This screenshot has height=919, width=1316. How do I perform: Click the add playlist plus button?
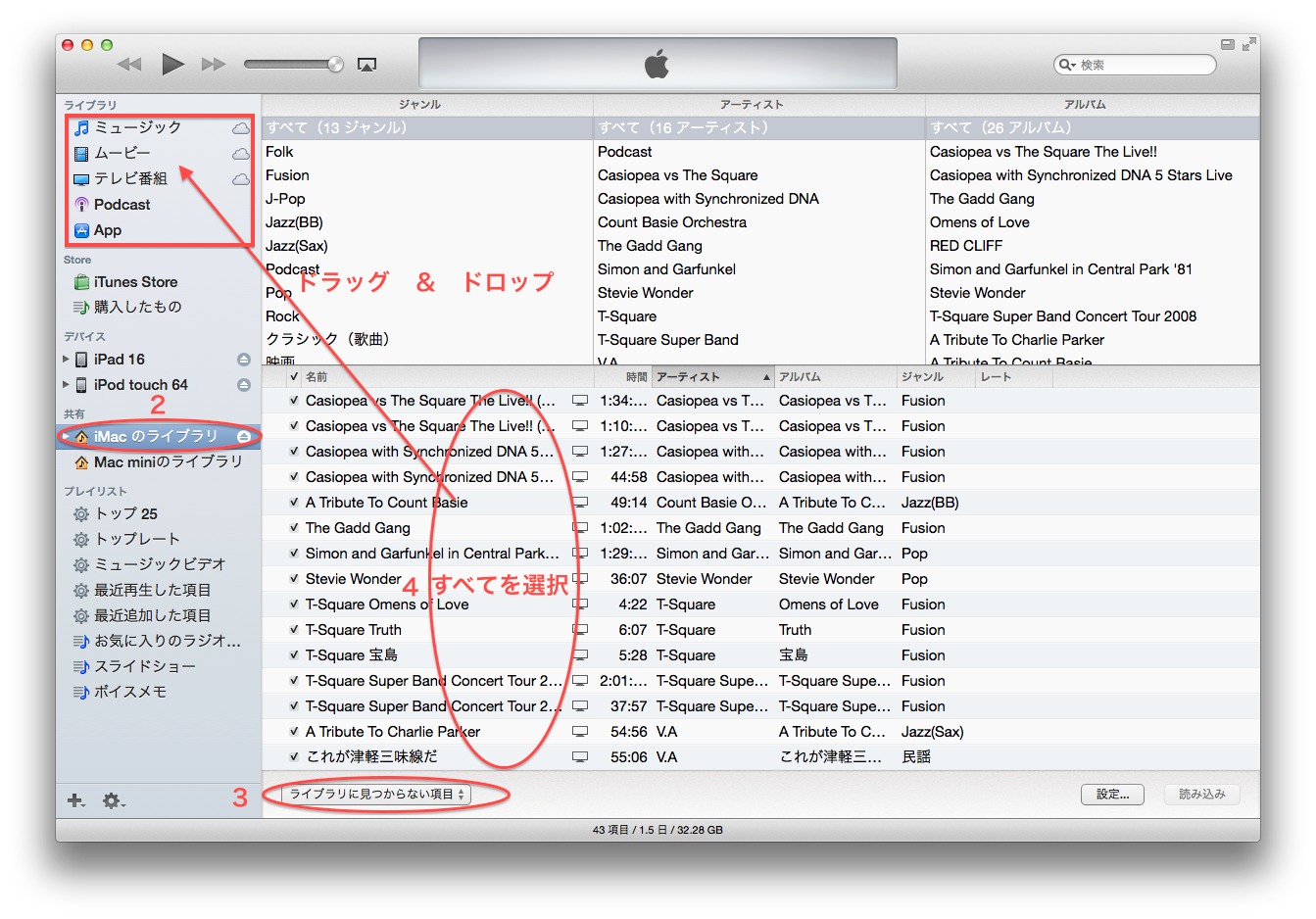(x=75, y=800)
